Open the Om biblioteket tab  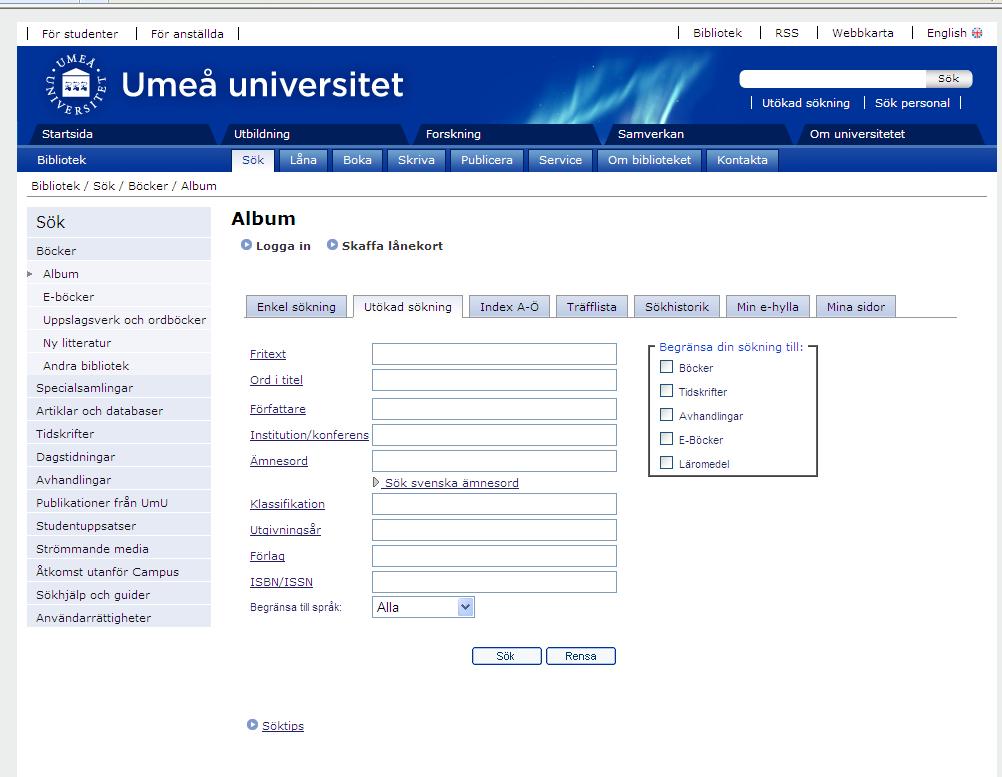[649, 160]
